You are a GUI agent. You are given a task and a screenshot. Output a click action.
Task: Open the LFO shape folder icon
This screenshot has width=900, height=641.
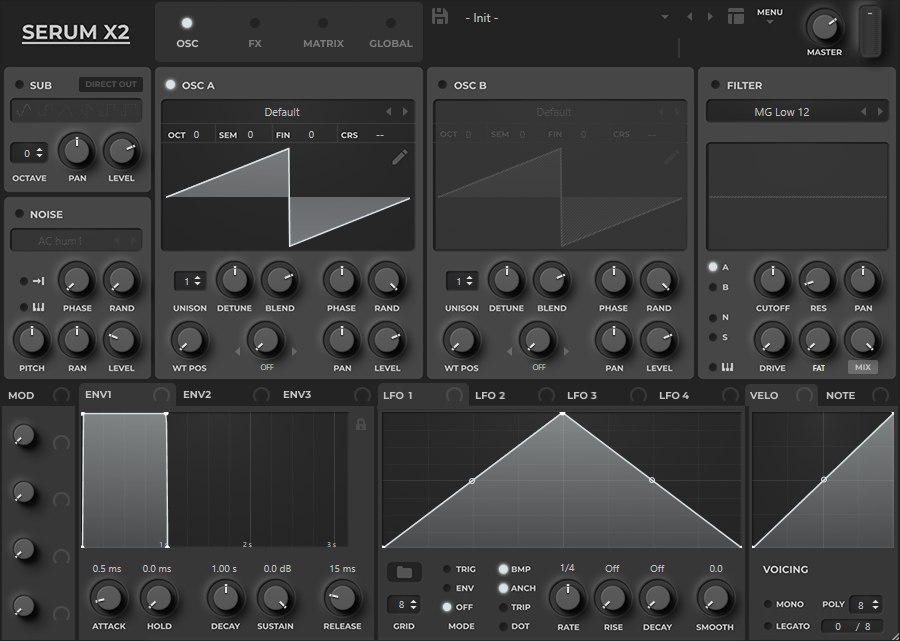tap(404, 572)
